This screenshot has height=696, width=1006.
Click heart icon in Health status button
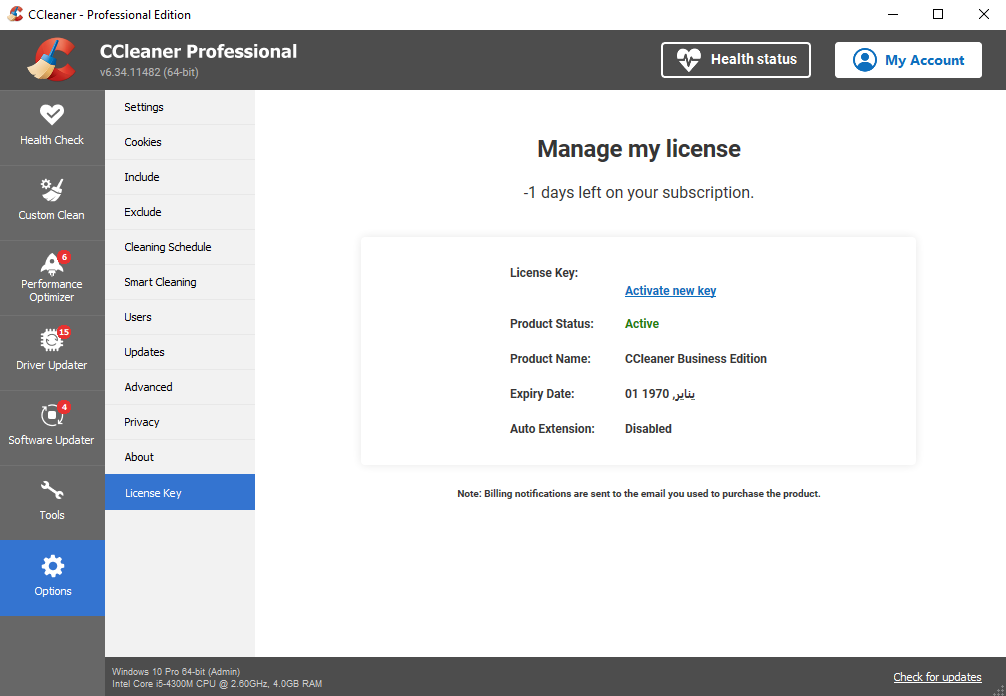688,60
